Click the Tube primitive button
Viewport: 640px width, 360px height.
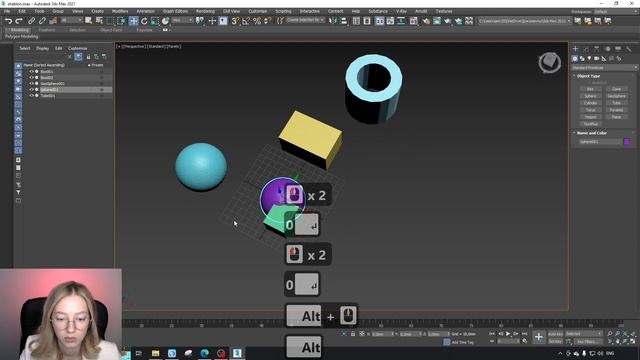click(x=616, y=103)
